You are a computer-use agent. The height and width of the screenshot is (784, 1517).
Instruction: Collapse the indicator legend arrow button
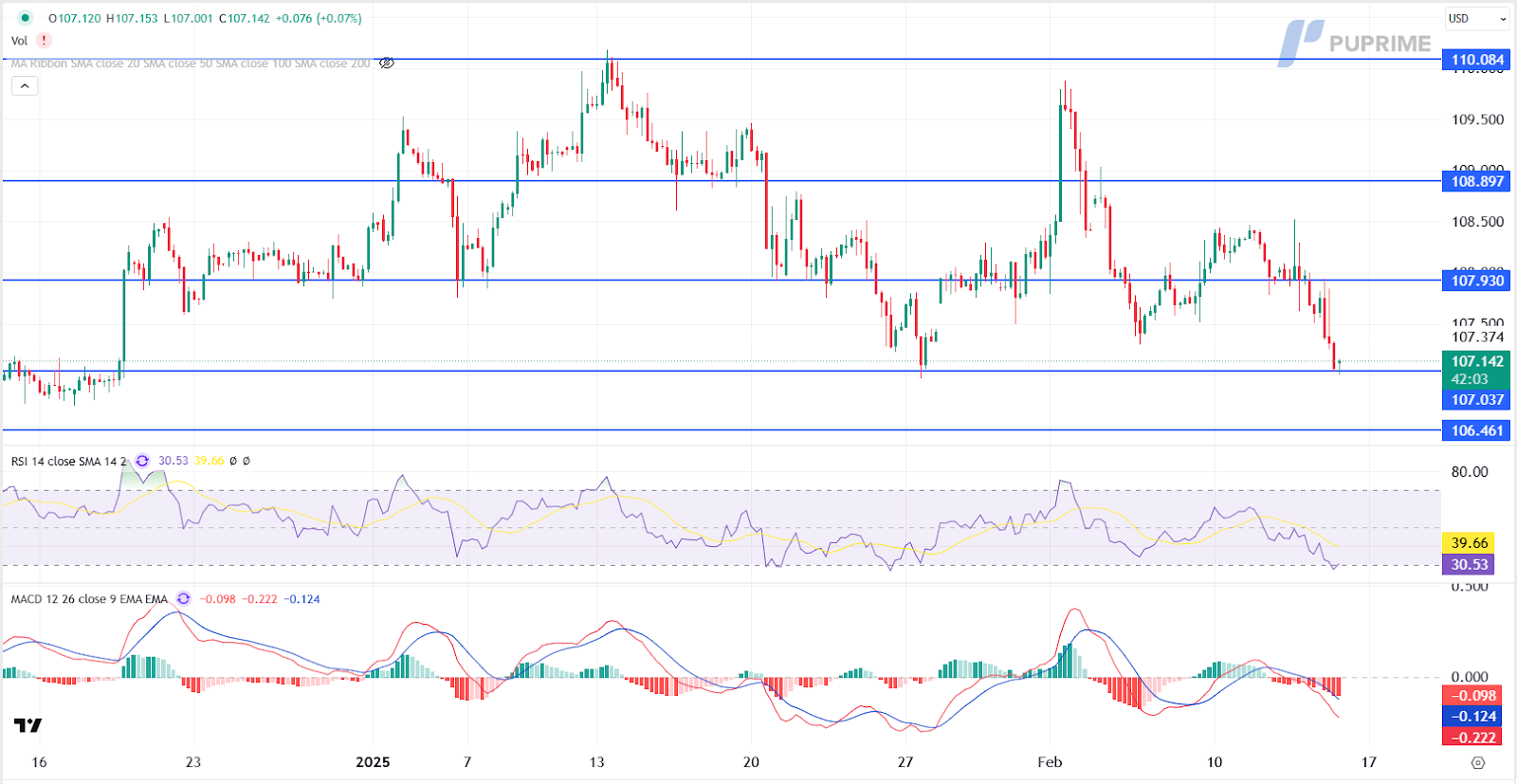[x=25, y=86]
